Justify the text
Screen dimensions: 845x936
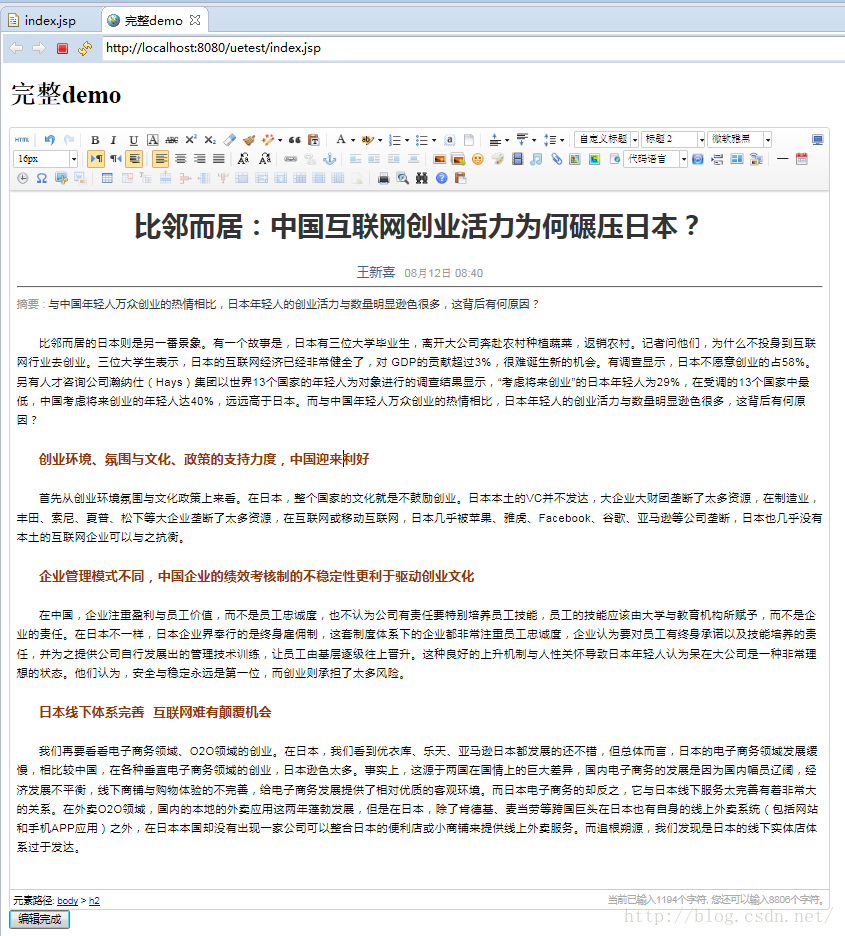tap(218, 159)
